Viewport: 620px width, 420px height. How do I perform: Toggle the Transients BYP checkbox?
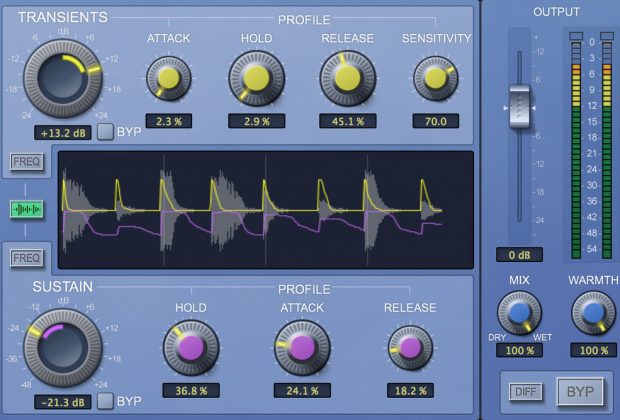coord(106,132)
